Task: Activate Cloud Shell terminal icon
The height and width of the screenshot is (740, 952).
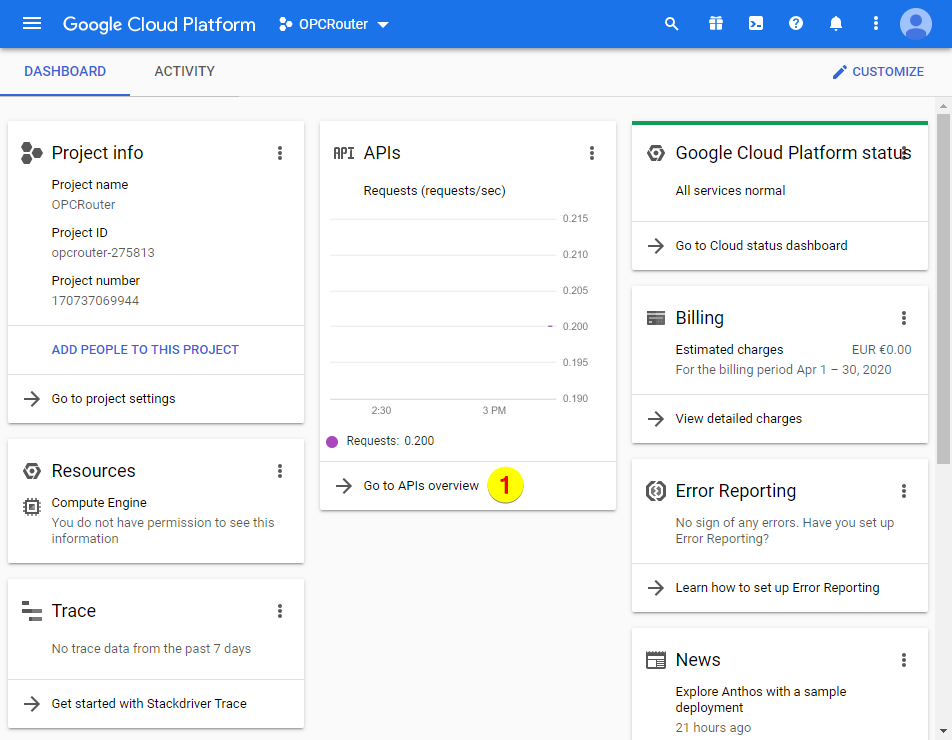Action: [755, 23]
